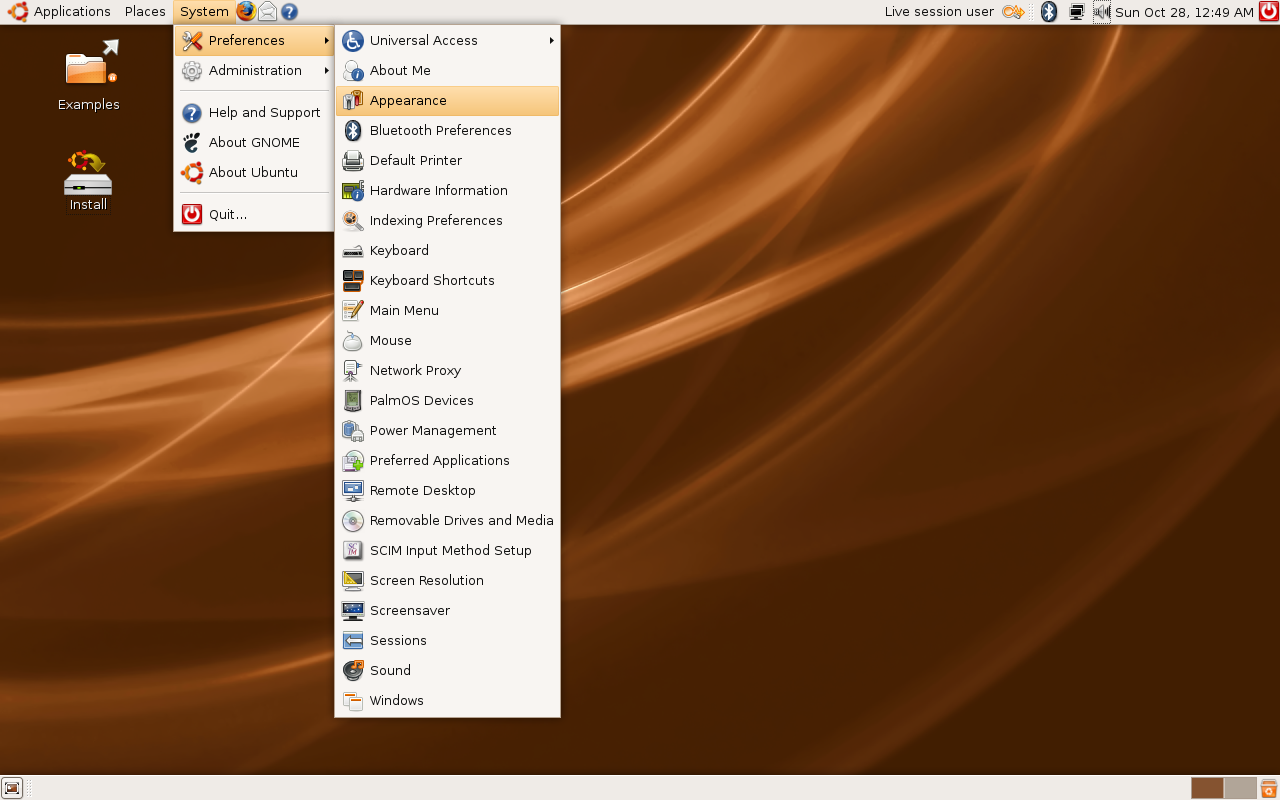Screen dimensions: 1280x800
Task: Open About Me preferences
Action: (x=447, y=70)
